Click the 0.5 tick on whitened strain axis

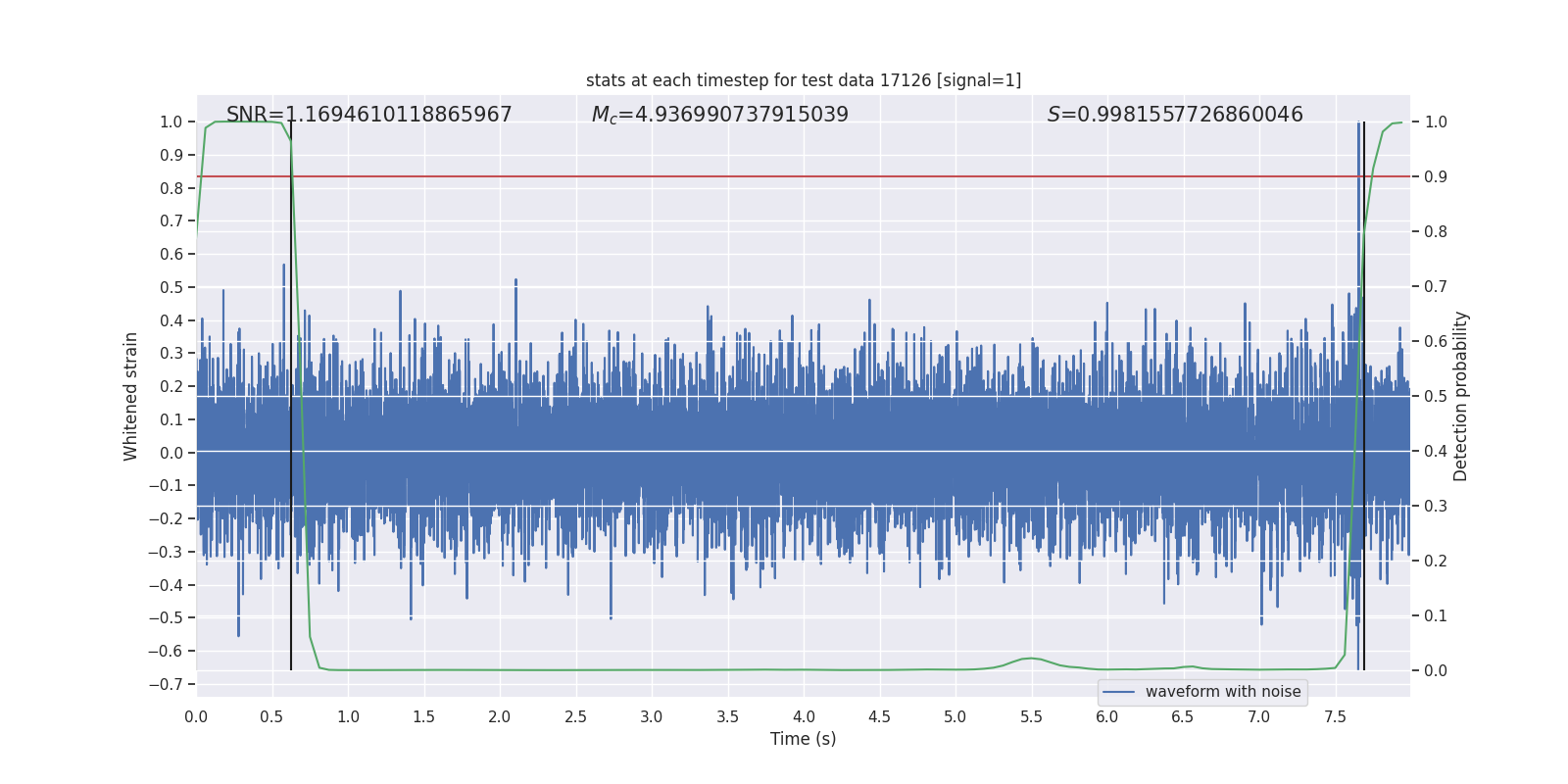171,287
